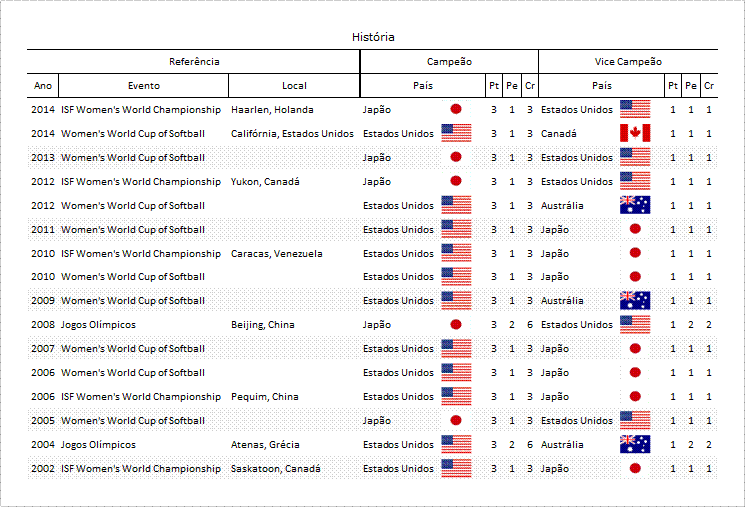The width and height of the screenshot is (746, 507).
Task: Click the Canada flag in the vice-champion column
Action: click(x=635, y=133)
